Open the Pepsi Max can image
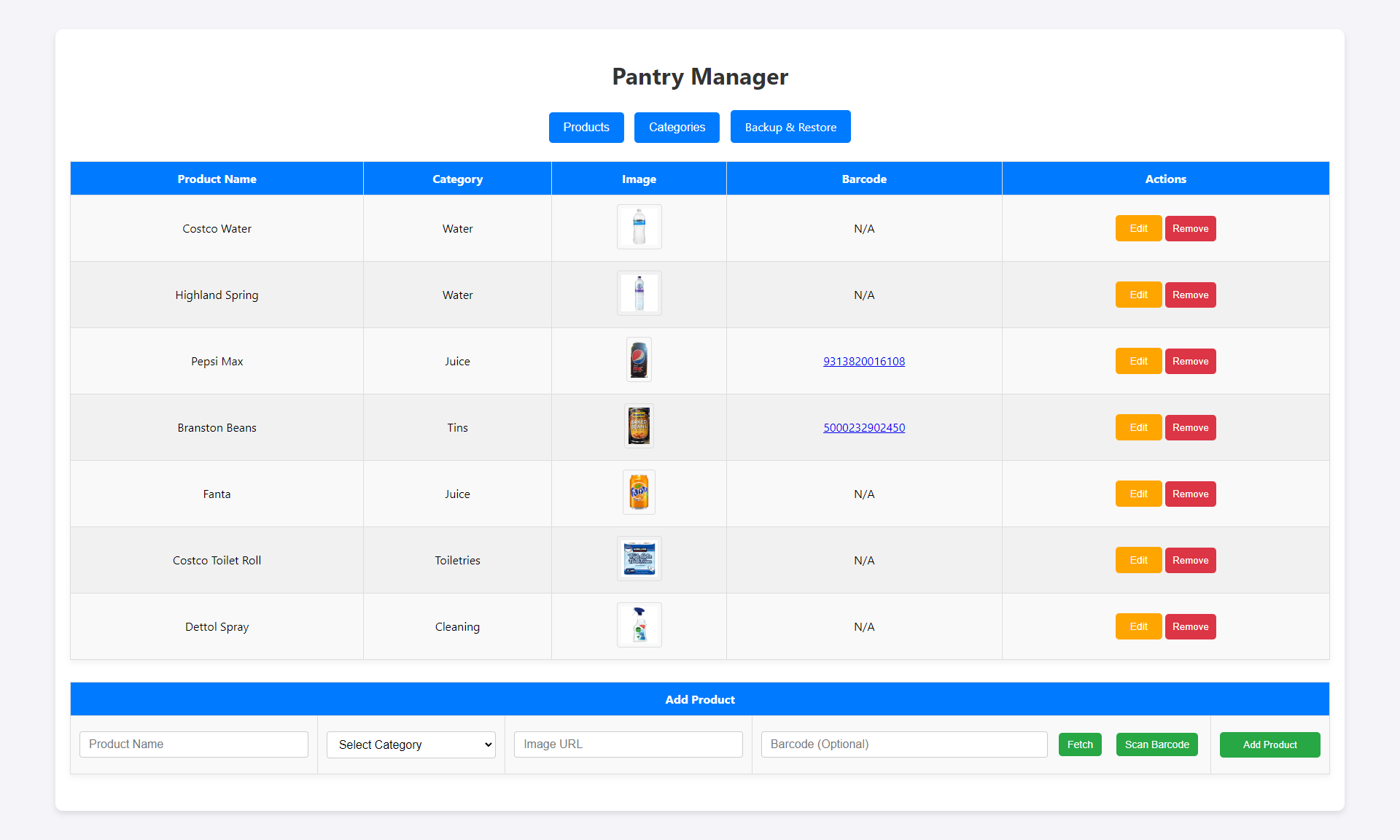The image size is (1400, 840). pyautogui.click(x=639, y=360)
